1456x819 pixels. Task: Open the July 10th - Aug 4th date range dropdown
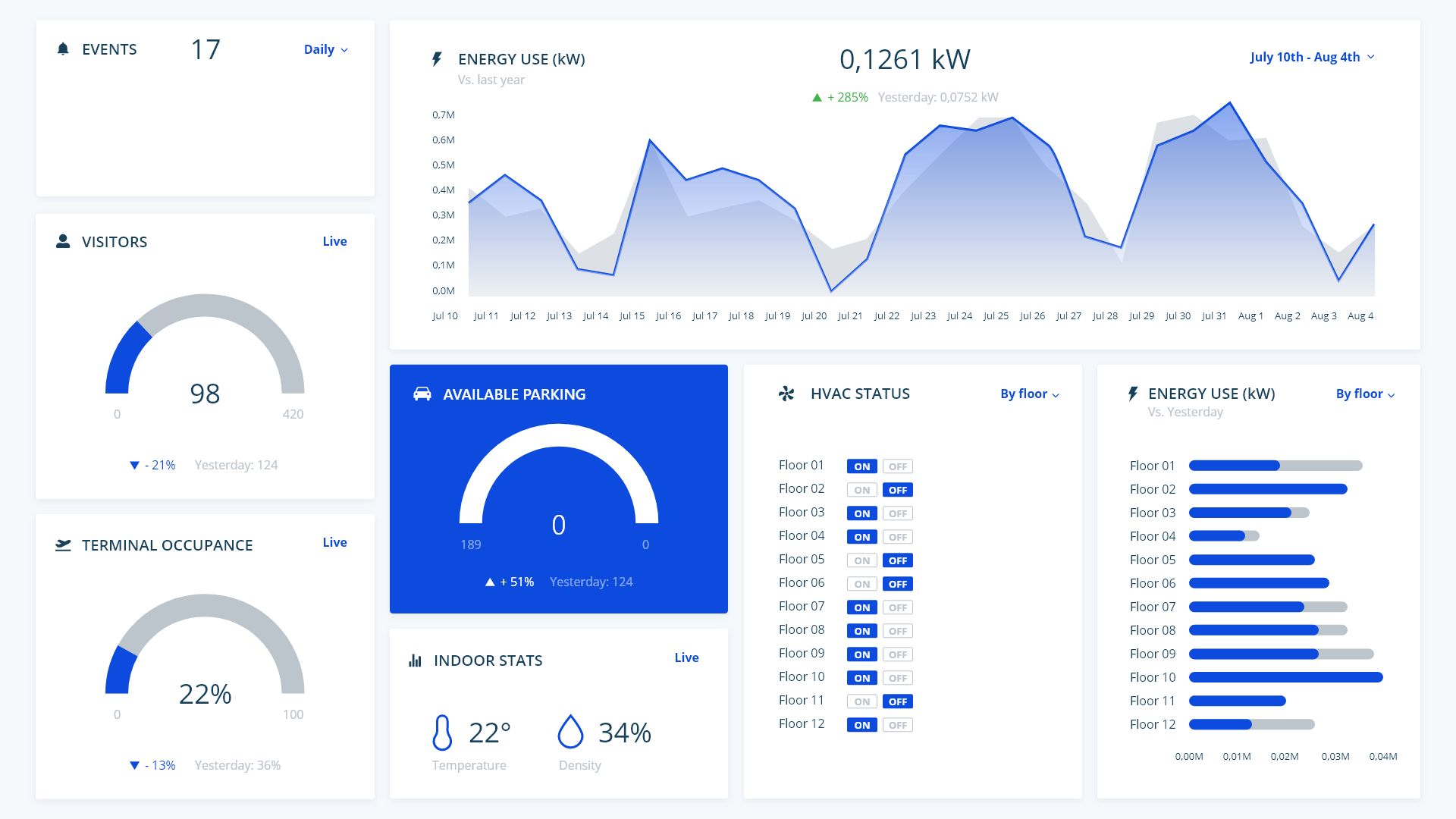coord(1313,57)
